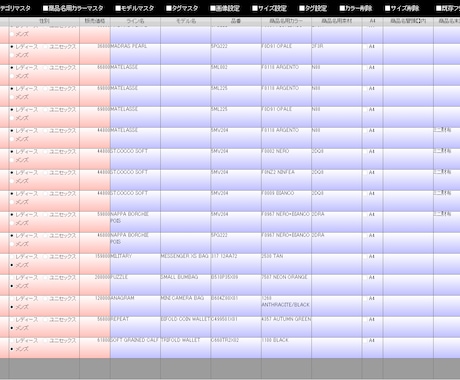The image size is (460, 380).
Task: Click the PUZZLE line name cell
Action: coord(135,285)
